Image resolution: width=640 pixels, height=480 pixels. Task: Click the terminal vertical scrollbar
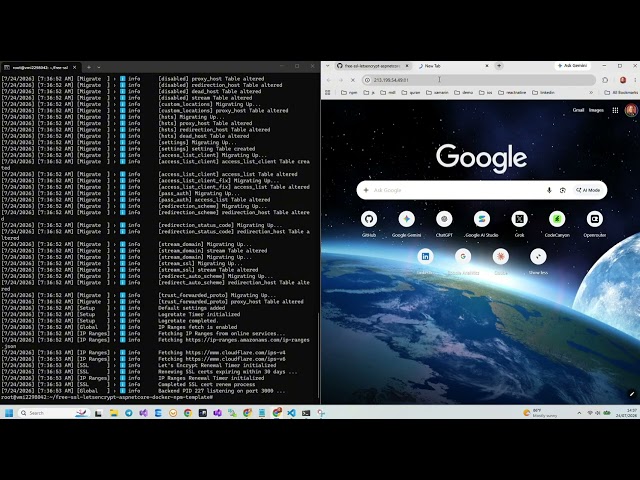tap(318, 358)
